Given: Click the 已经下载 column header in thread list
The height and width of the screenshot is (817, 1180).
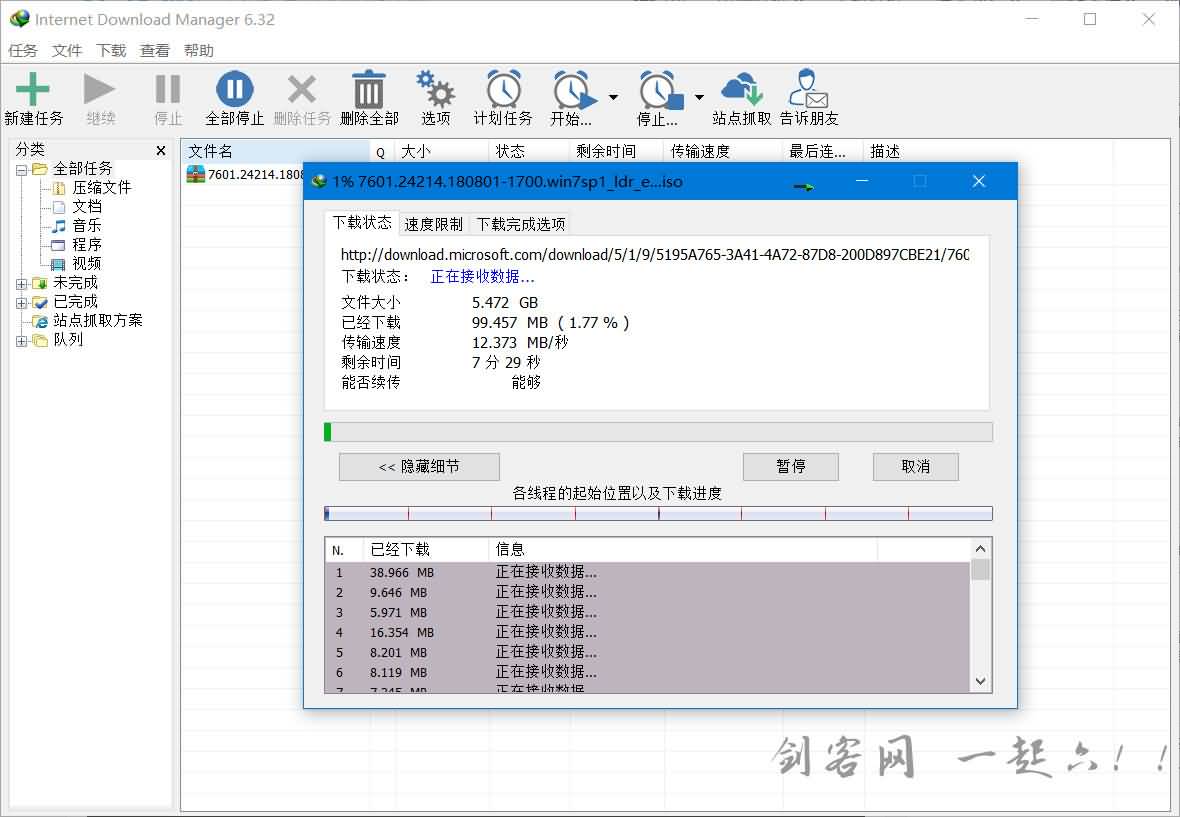Looking at the screenshot, I should (426, 550).
